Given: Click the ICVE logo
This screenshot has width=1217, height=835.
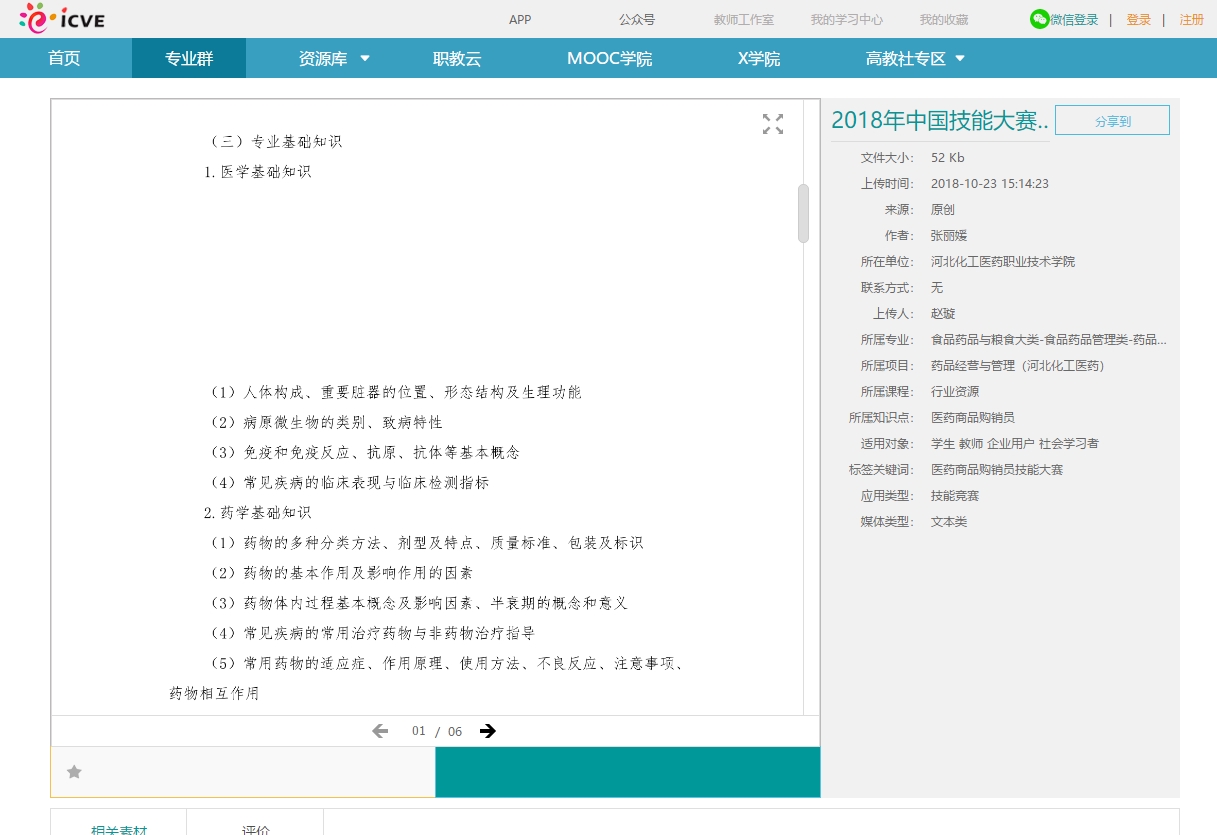Looking at the screenshot, I should [x=61, y=18].
